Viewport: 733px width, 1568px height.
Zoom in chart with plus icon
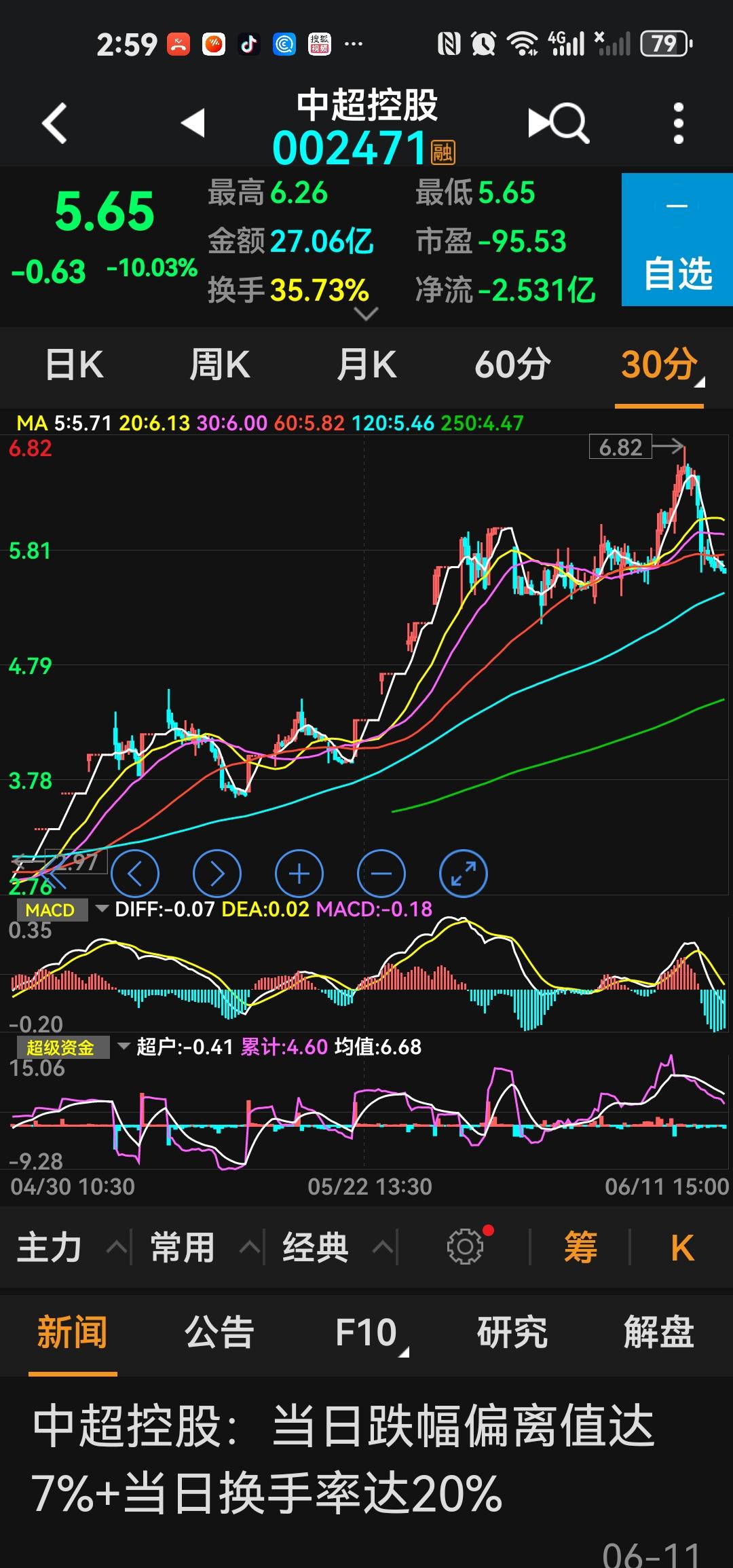click(299, 874)
